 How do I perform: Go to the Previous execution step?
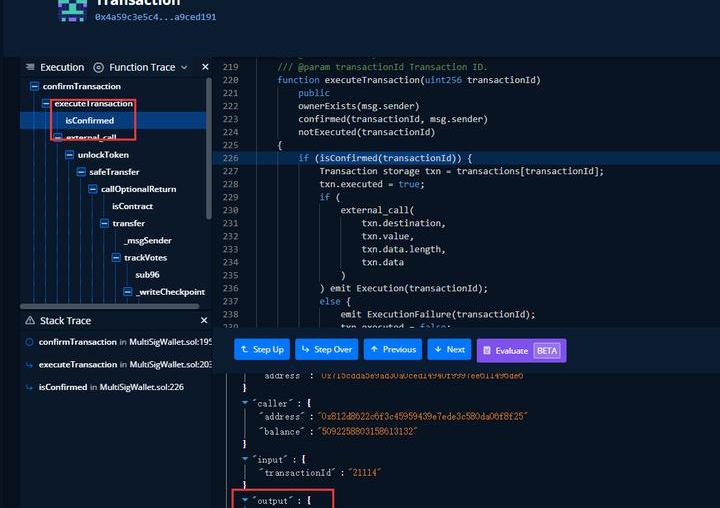[392, 350]
